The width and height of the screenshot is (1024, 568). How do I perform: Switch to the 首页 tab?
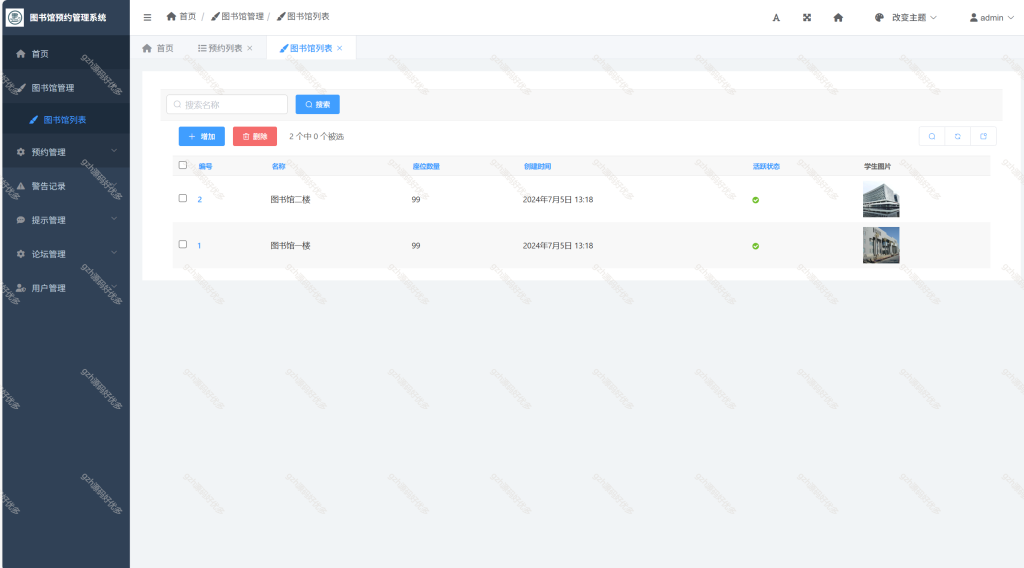(158, 48)
